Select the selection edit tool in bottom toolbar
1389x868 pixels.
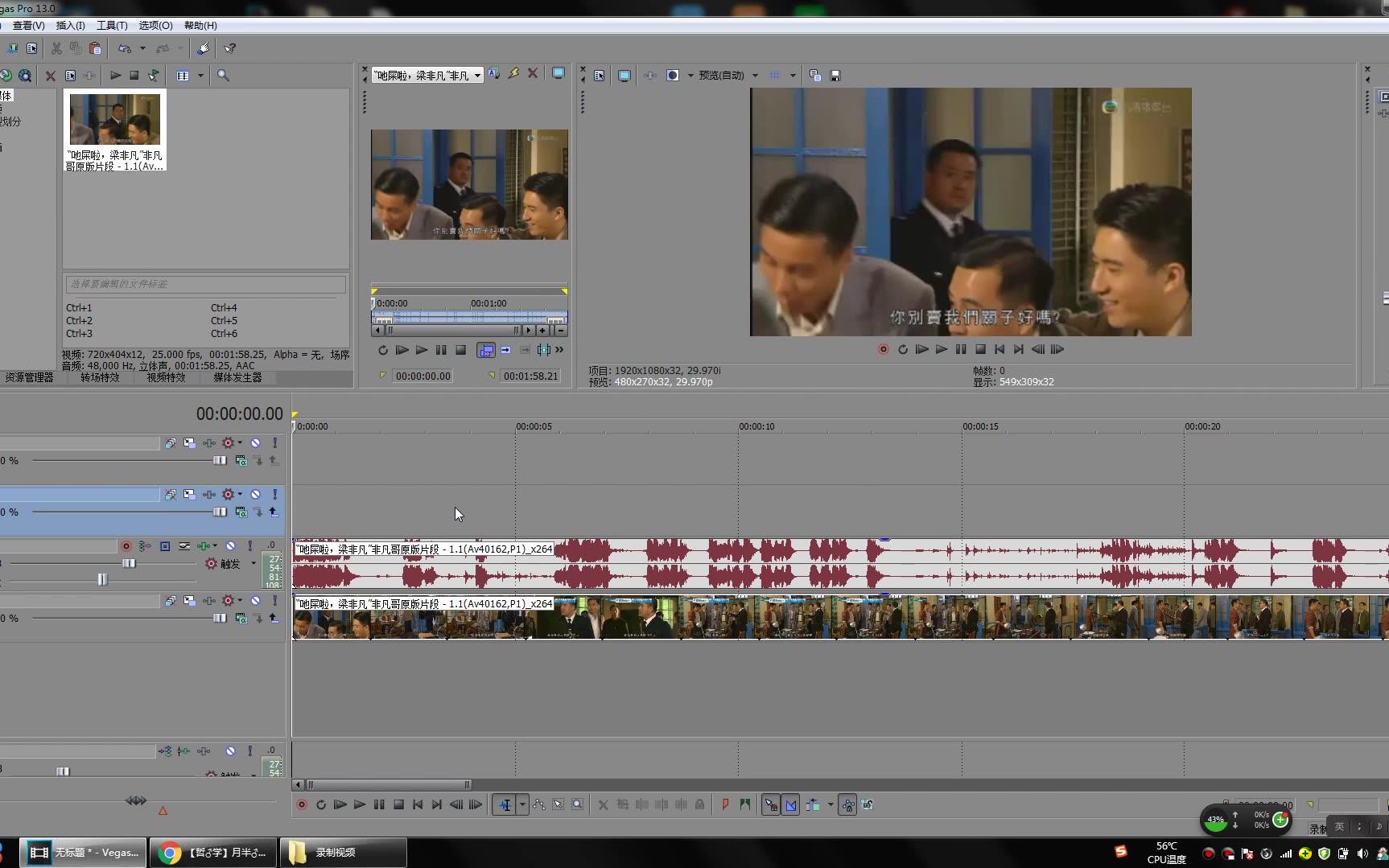click(558, 804)
